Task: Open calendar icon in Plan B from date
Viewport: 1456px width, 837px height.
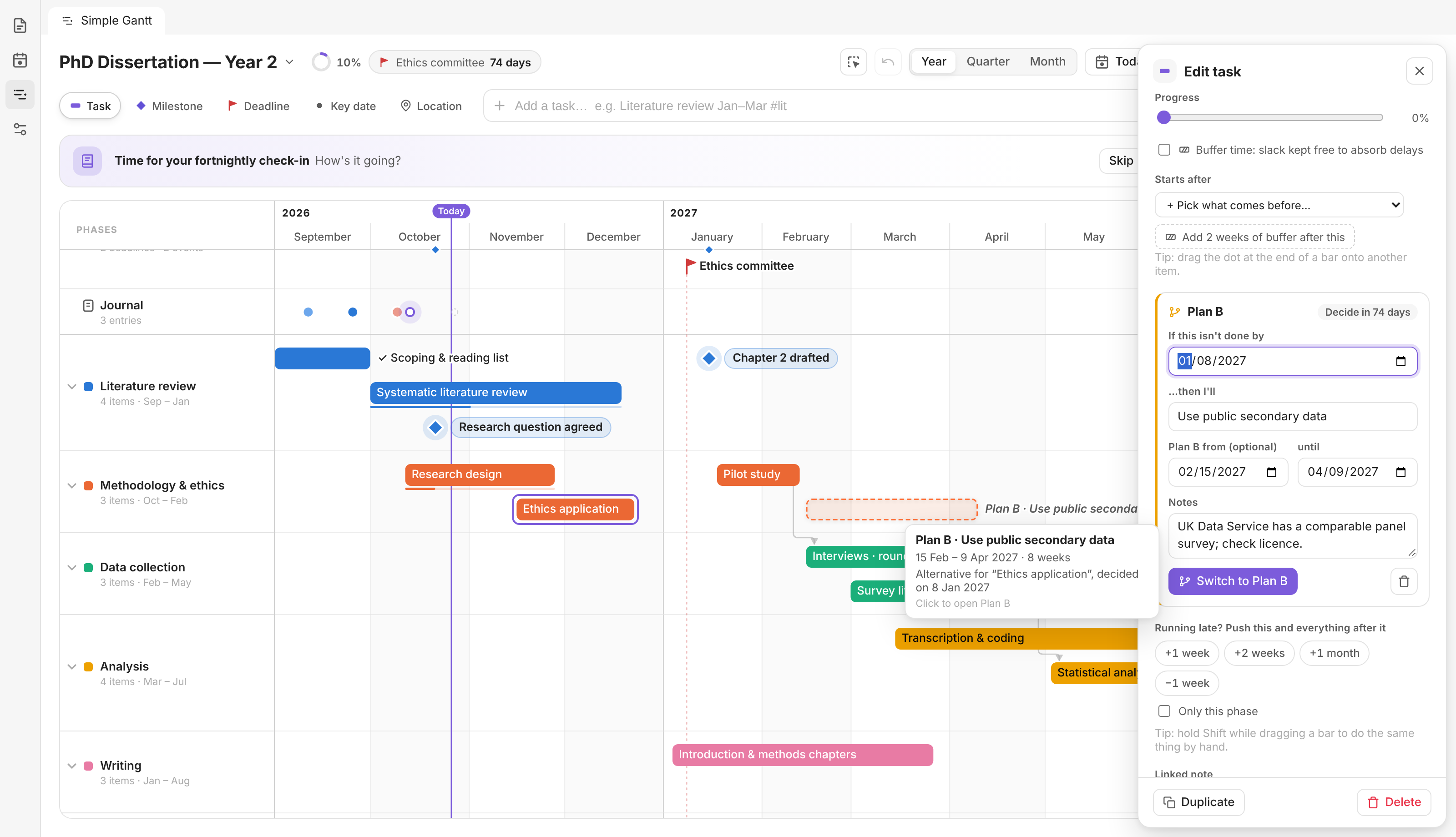Action: 1271,472
